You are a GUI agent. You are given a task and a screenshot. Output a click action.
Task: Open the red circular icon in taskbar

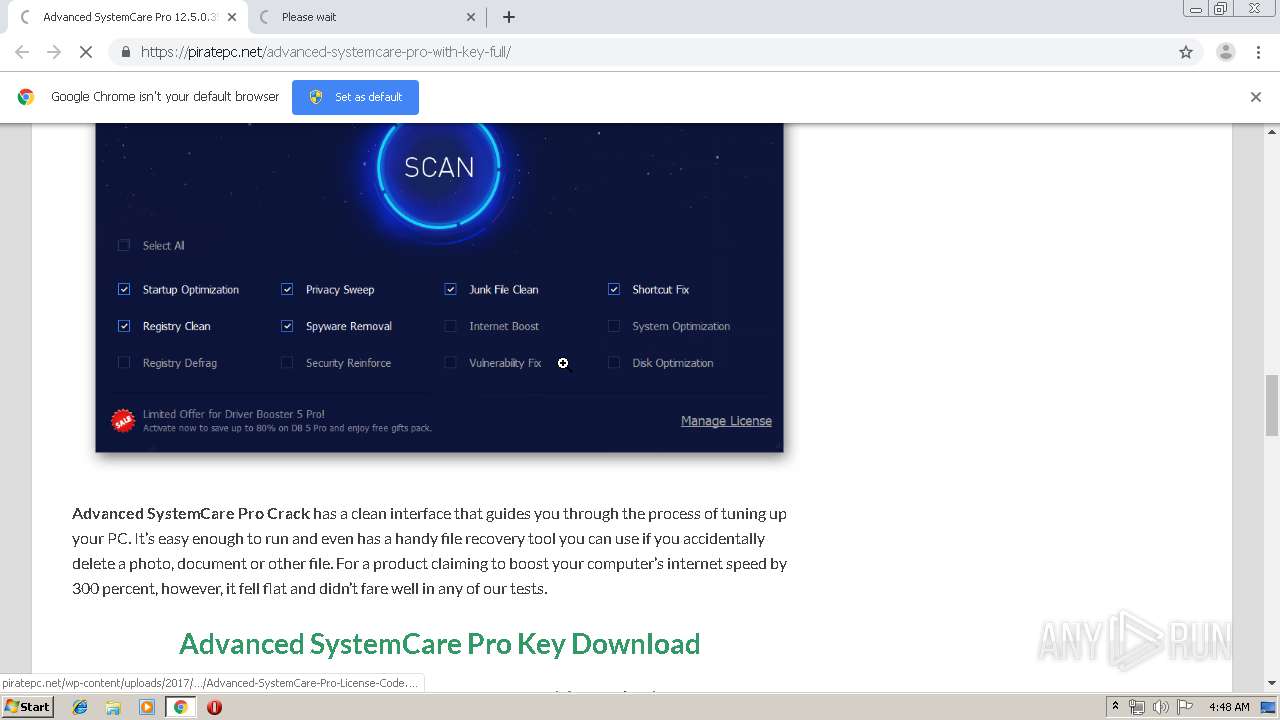click(214, 707)
